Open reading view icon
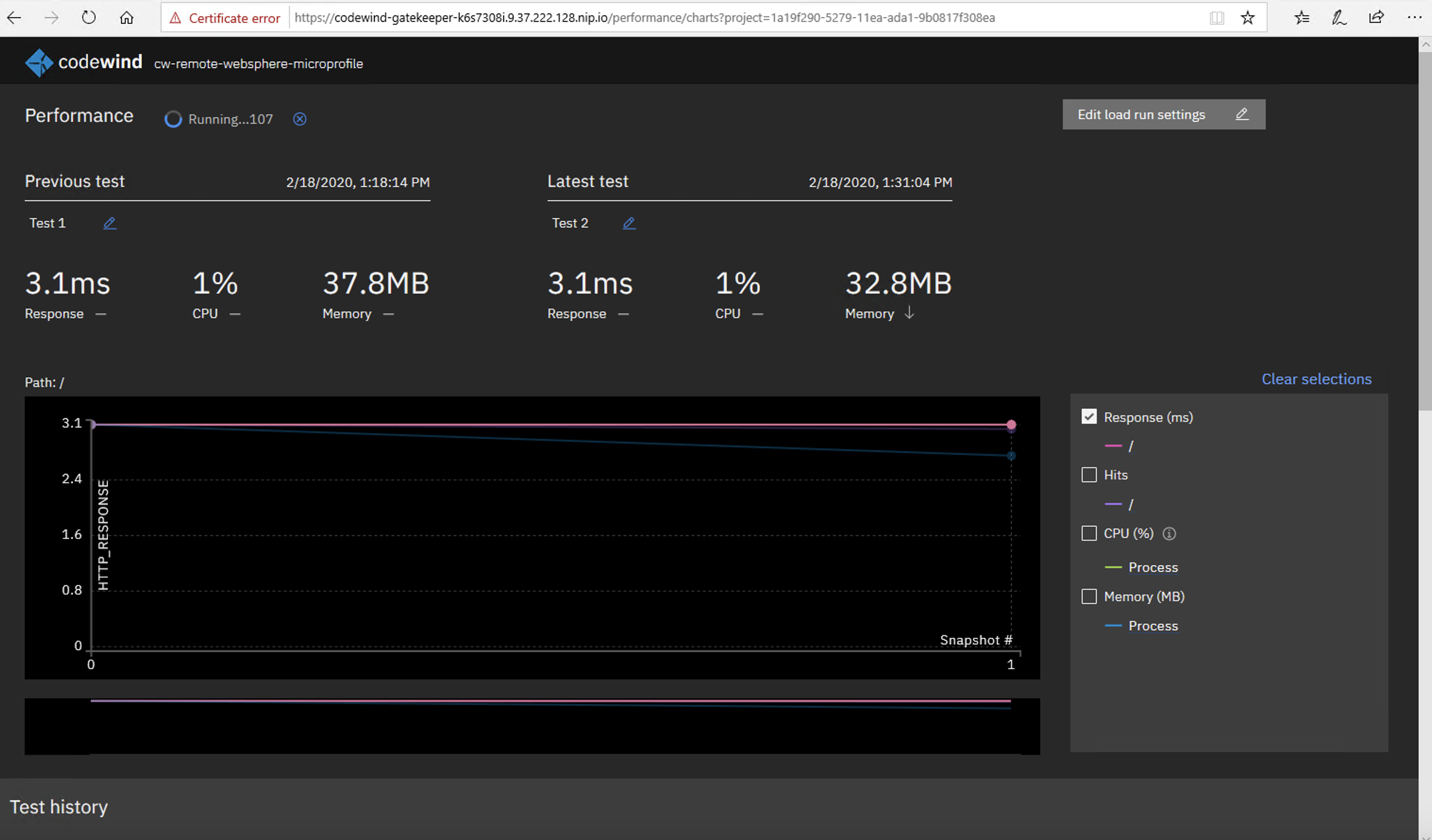The height and width of the screenshot is (840, 1432). point(1217,17)
